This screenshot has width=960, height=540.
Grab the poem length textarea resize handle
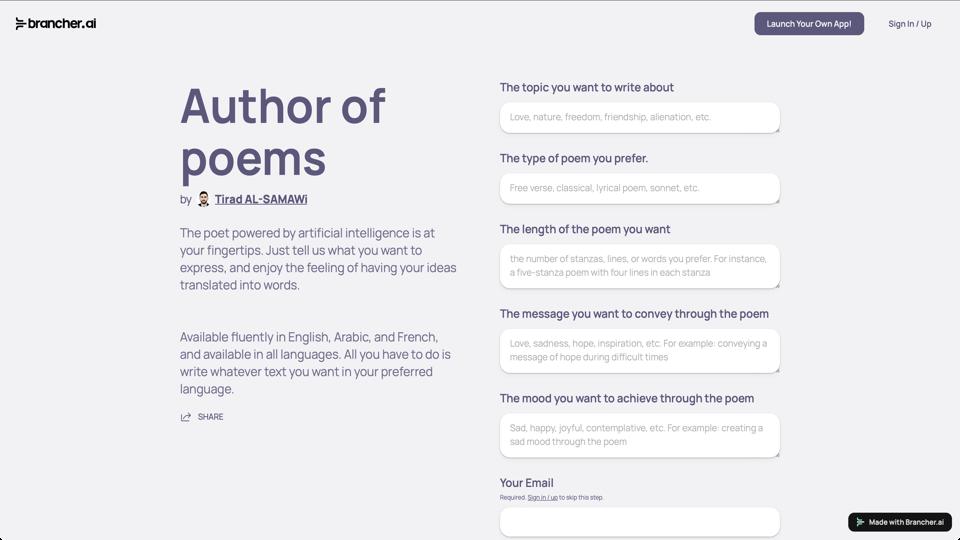point(776,285)
